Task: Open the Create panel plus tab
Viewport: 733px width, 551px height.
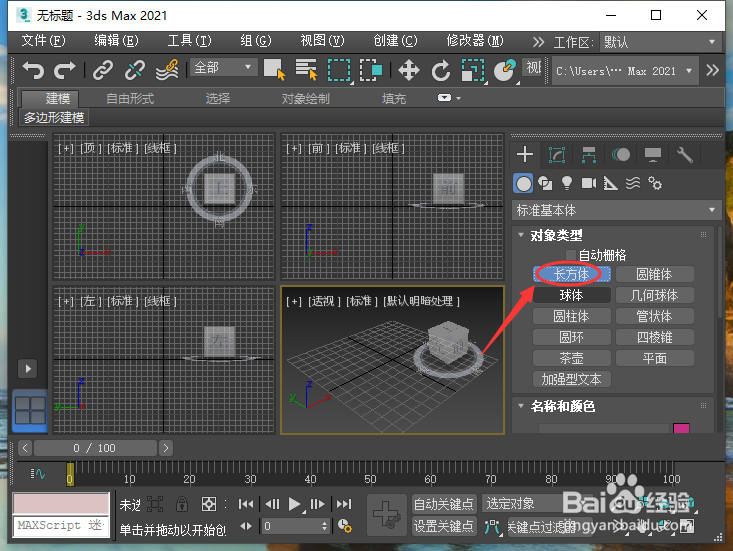Action: coord(525,154)
